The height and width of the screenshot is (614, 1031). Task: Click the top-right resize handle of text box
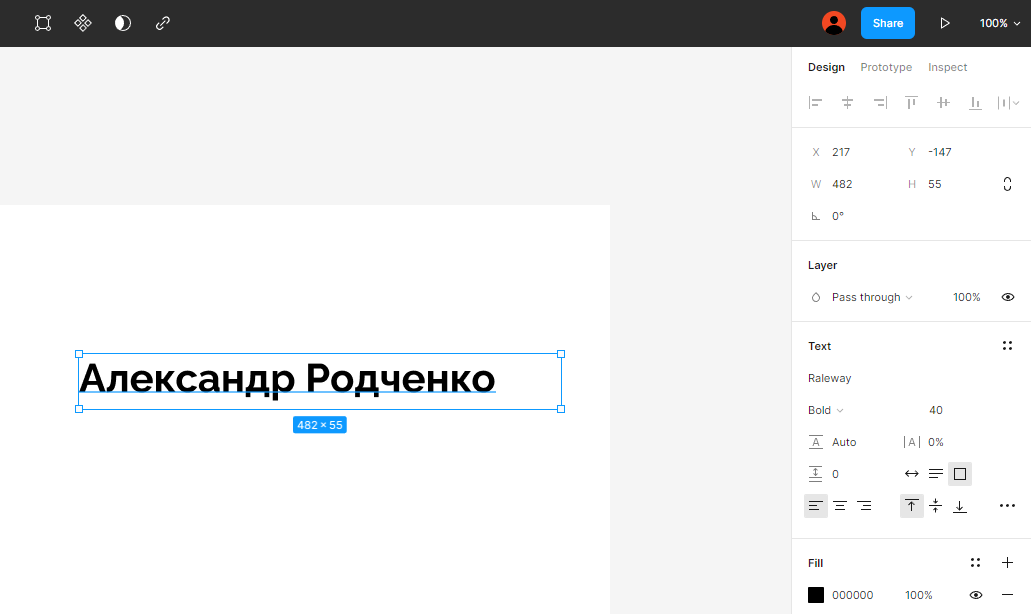point(561,354)
